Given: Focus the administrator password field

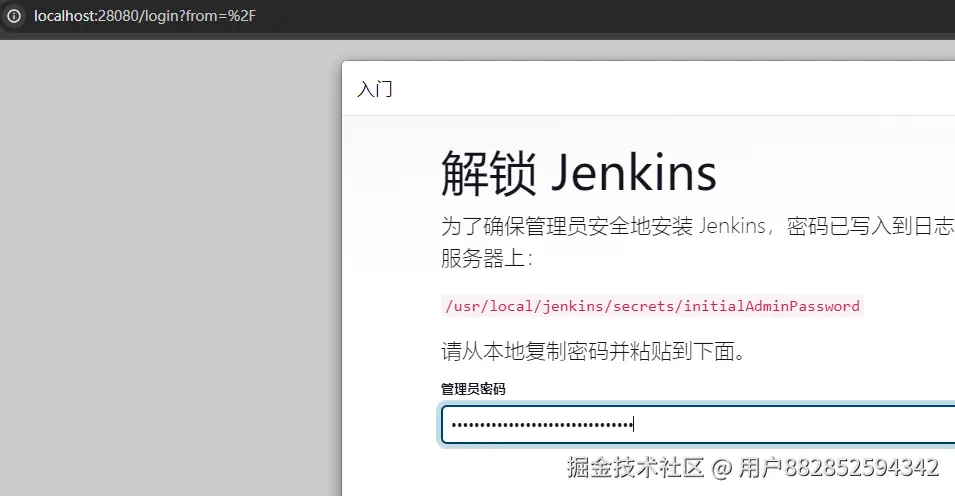Looking at the screenshot, I should click(698, 424).
